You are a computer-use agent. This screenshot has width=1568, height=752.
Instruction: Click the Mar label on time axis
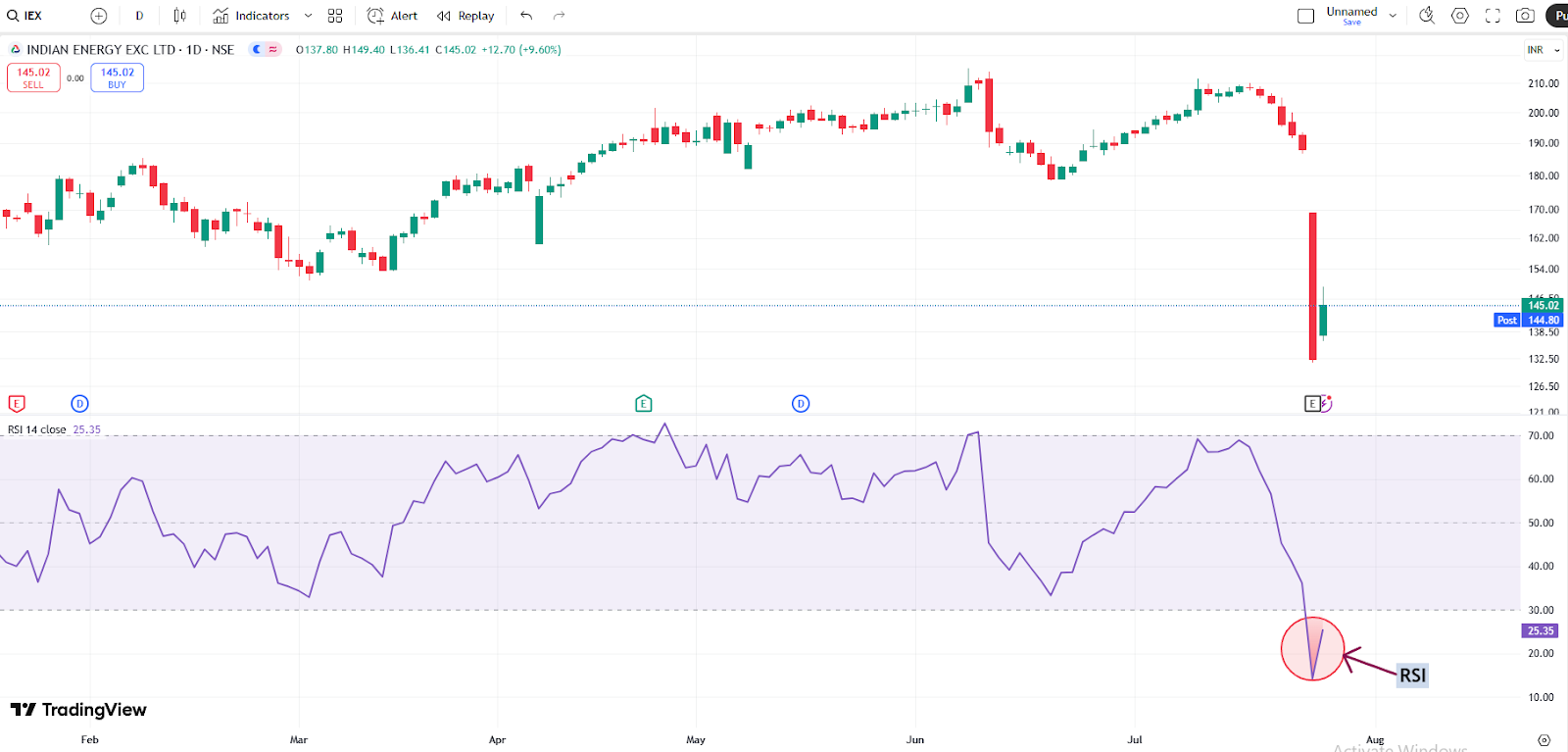[299, 740]
